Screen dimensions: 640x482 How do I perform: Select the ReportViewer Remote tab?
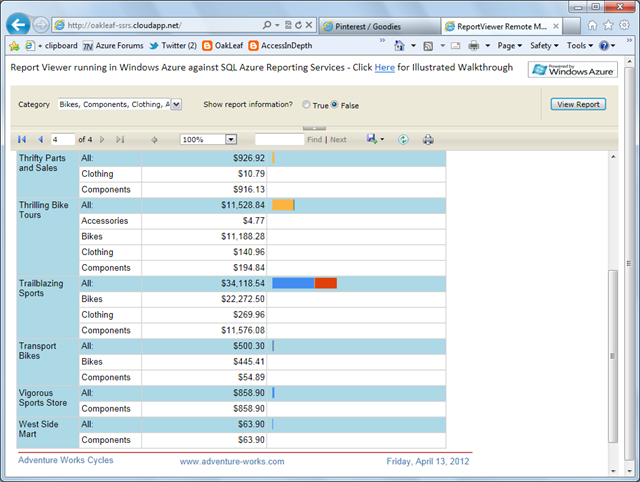click(501, 27)
